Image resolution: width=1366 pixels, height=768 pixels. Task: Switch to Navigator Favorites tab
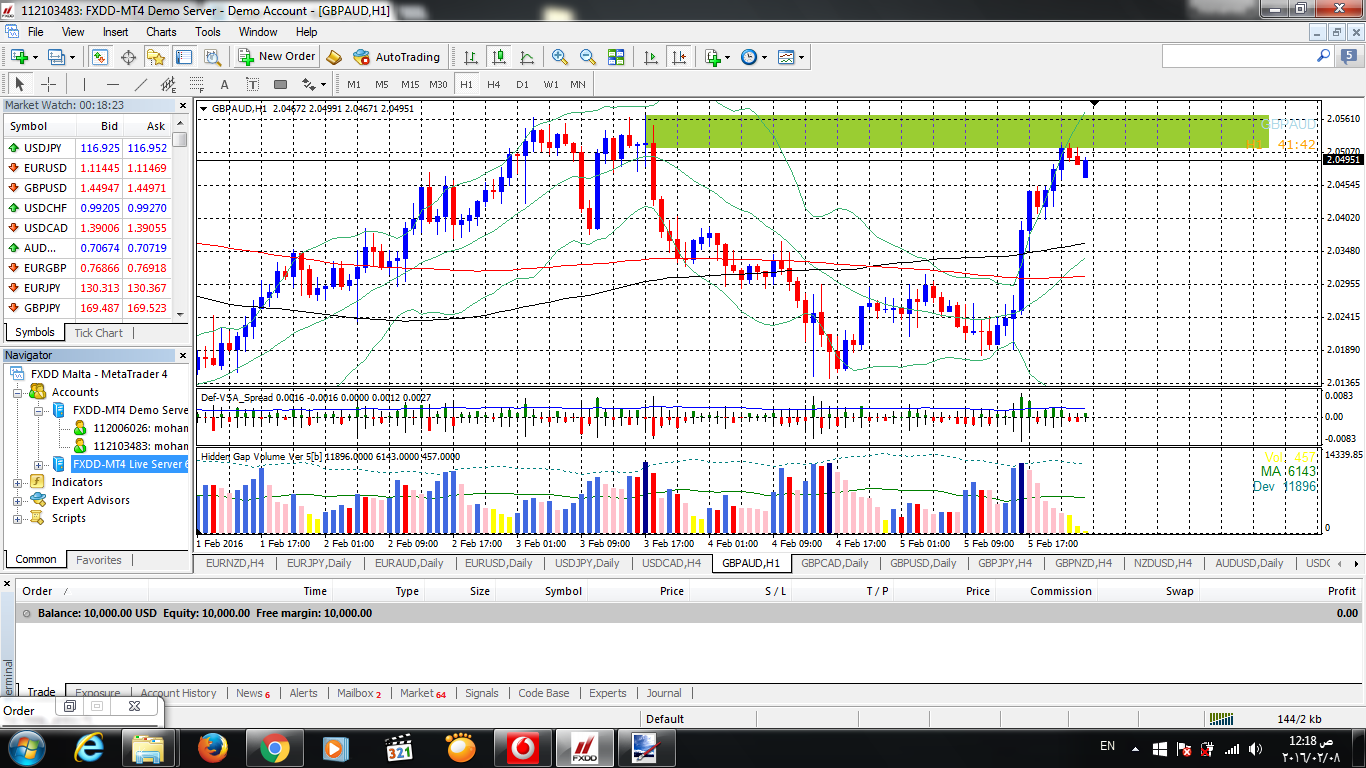(99, 560)
